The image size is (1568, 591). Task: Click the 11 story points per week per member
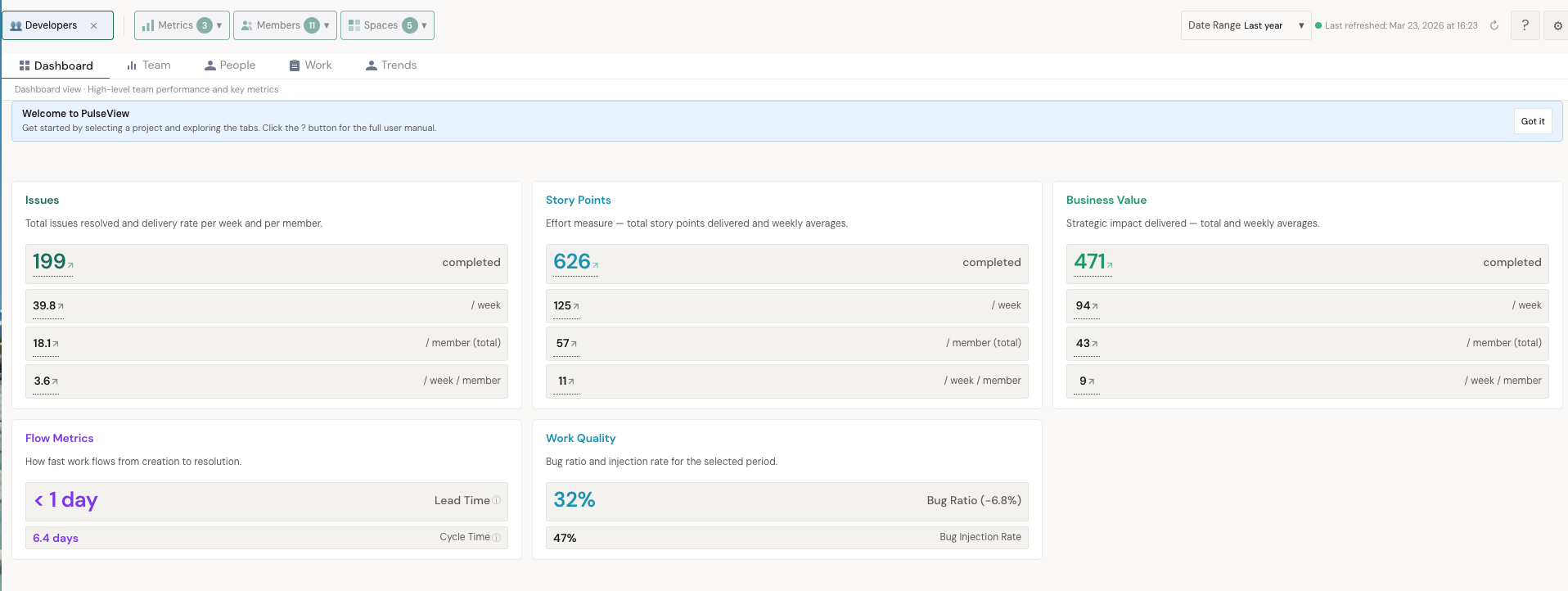(x=562, y=381)
